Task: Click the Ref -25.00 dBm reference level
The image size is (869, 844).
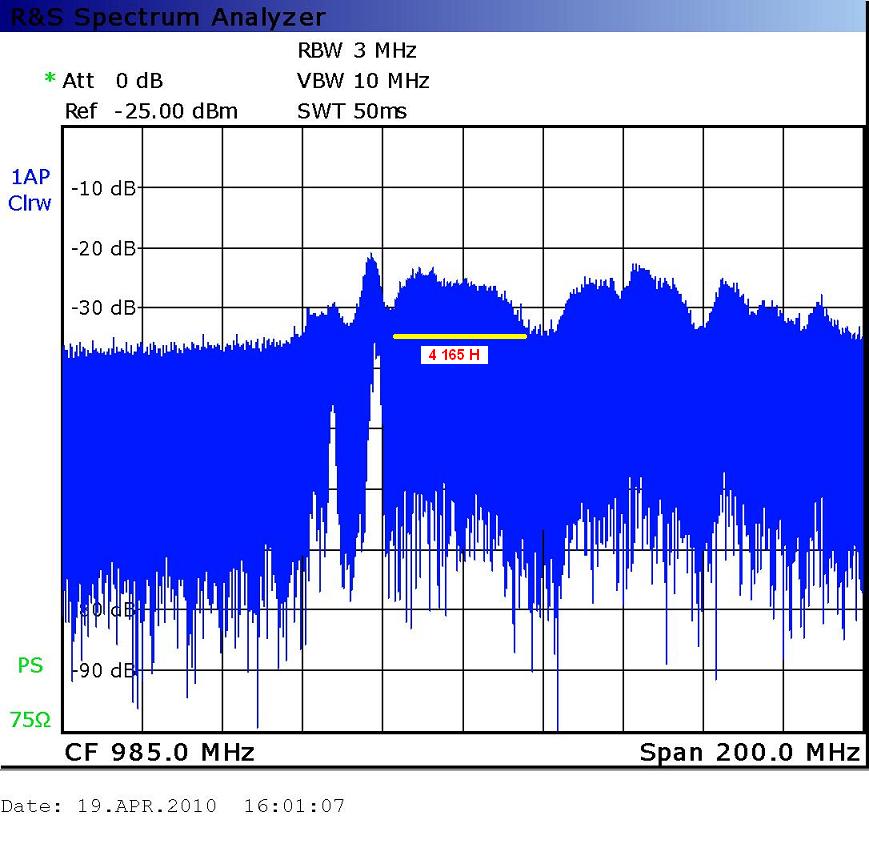Action: 151,111
